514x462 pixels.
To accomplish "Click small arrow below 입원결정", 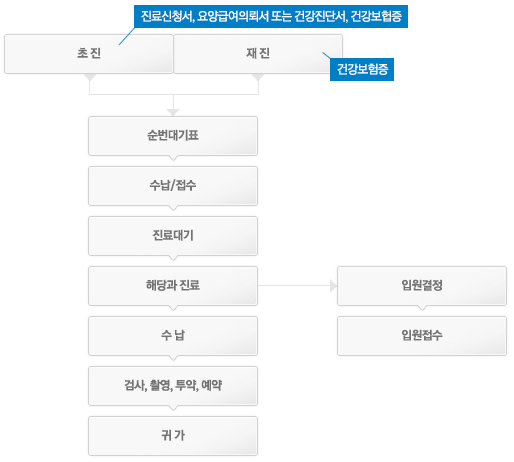I will pyautogui.click(x=422, y=308).
